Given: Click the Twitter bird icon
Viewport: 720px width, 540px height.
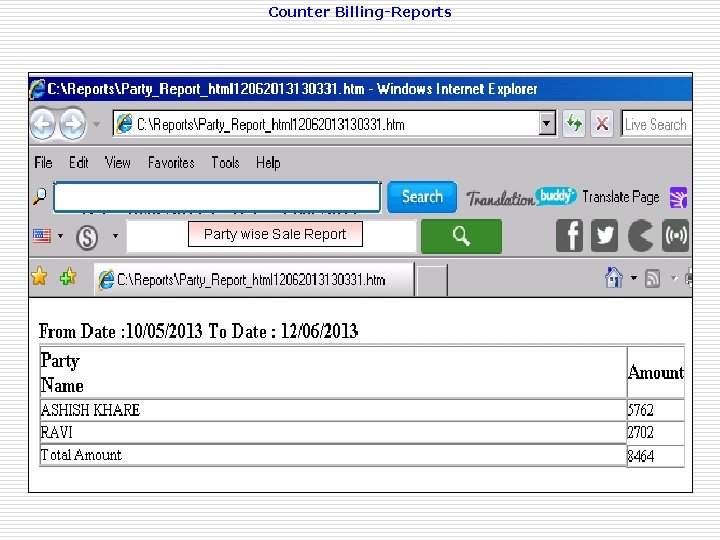Looking at the screenshot, I should tap(604, 236).
